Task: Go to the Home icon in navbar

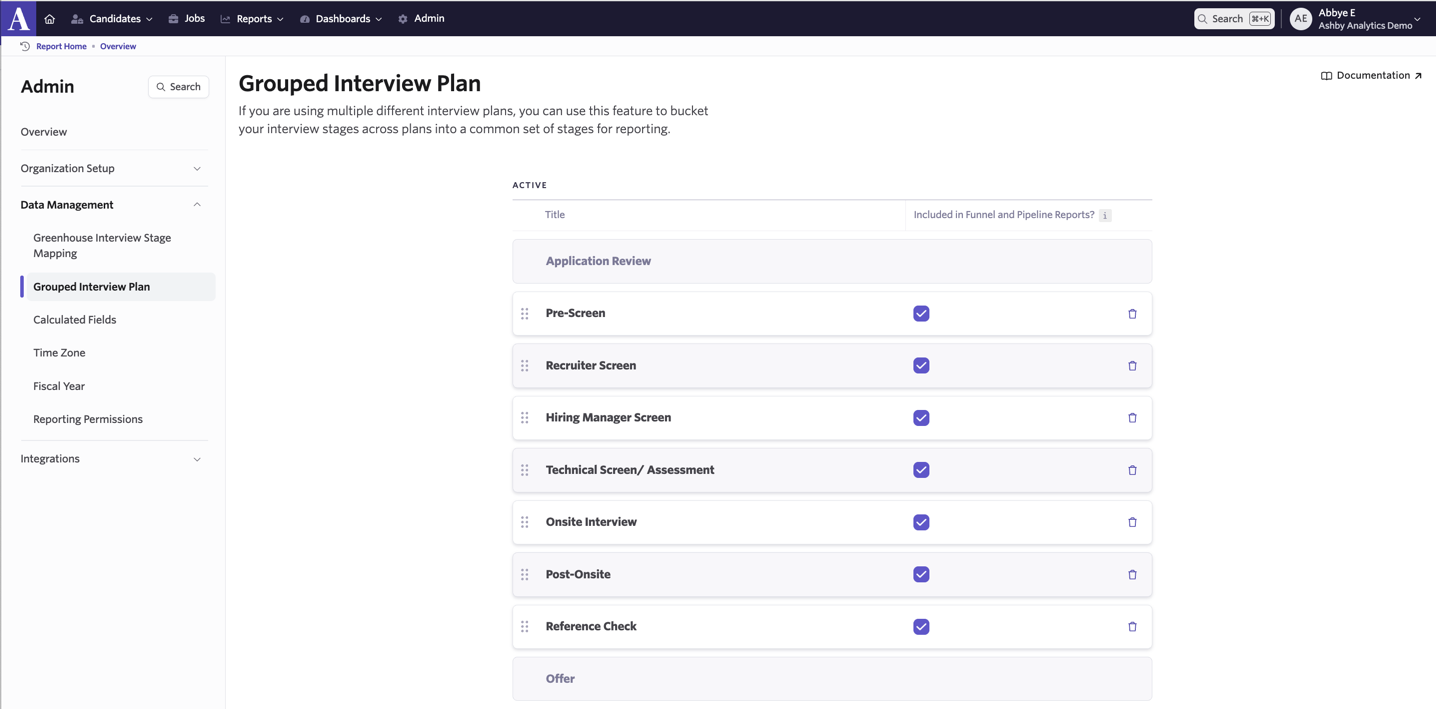Action: pyautogui.click(x=49, y=19)
